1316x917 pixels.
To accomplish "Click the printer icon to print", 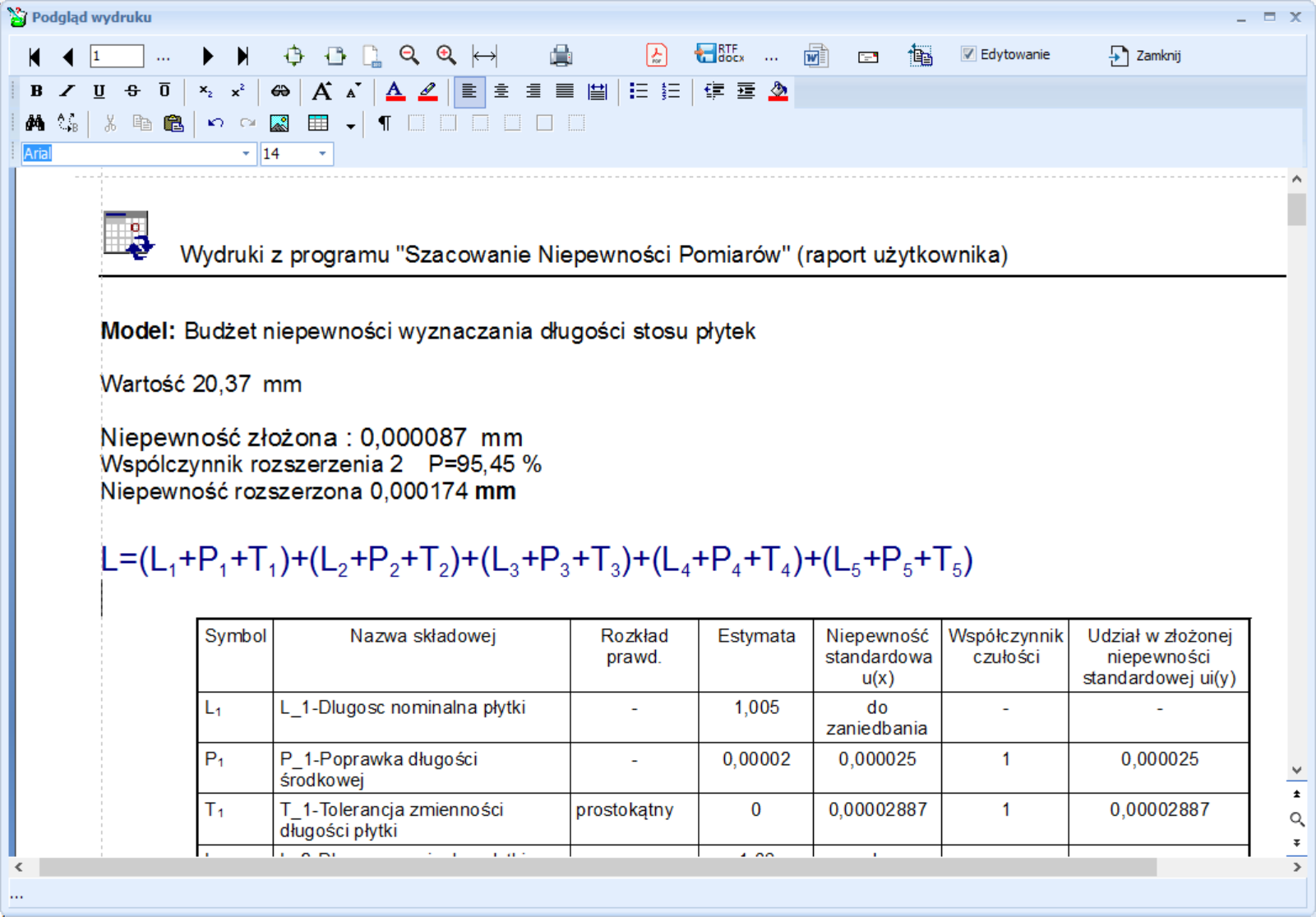I will tap(561, 55).
